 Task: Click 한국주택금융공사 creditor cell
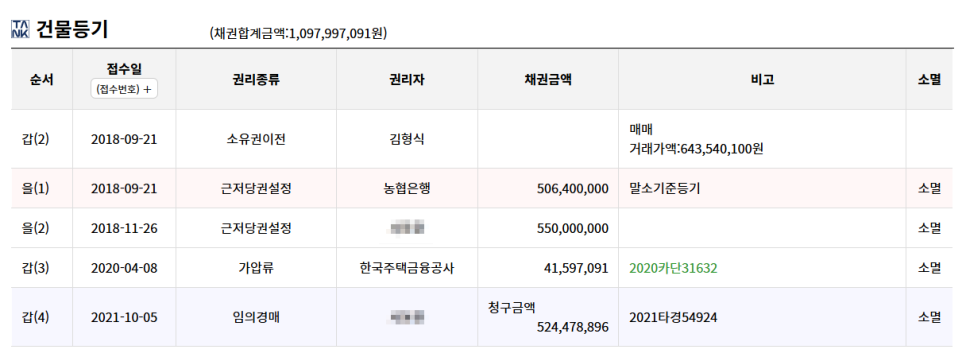(407, 268)
